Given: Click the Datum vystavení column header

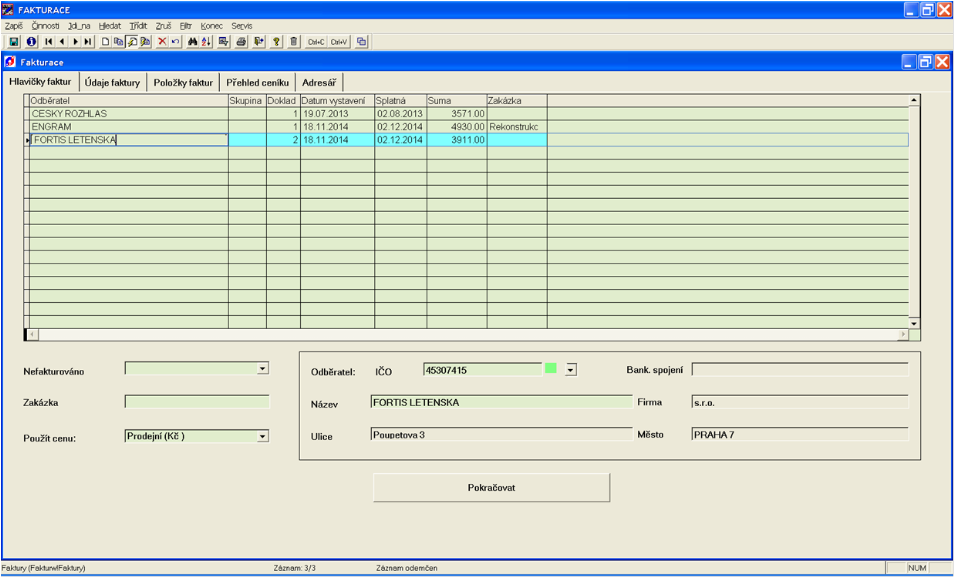Looking at the screenshot, I should 338,101.
